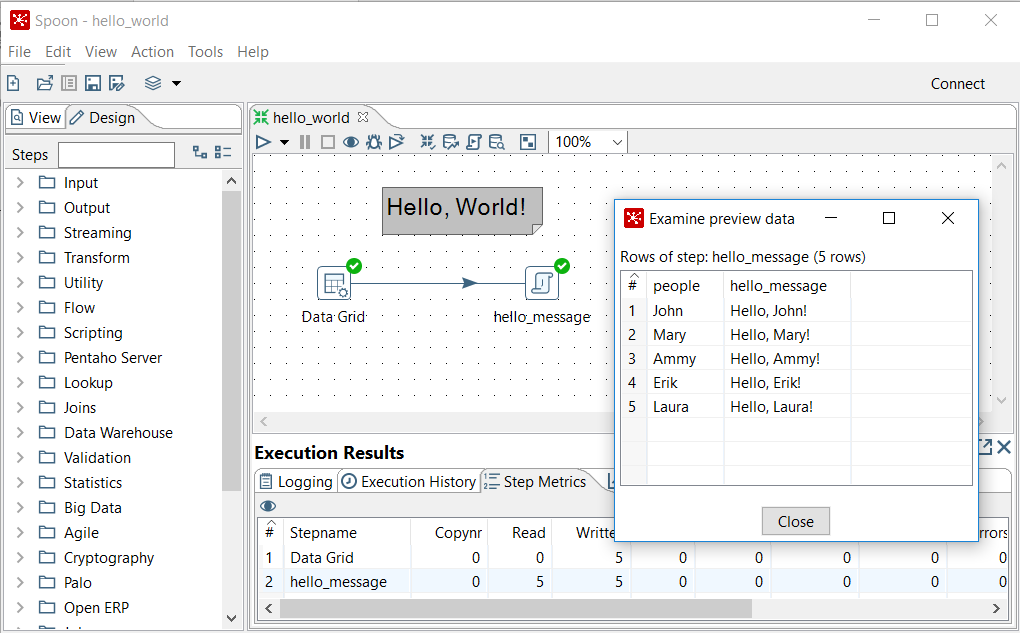Stop the transformation with the square icon
Viewport: 1020px width, 633px height.
(328, 142)
